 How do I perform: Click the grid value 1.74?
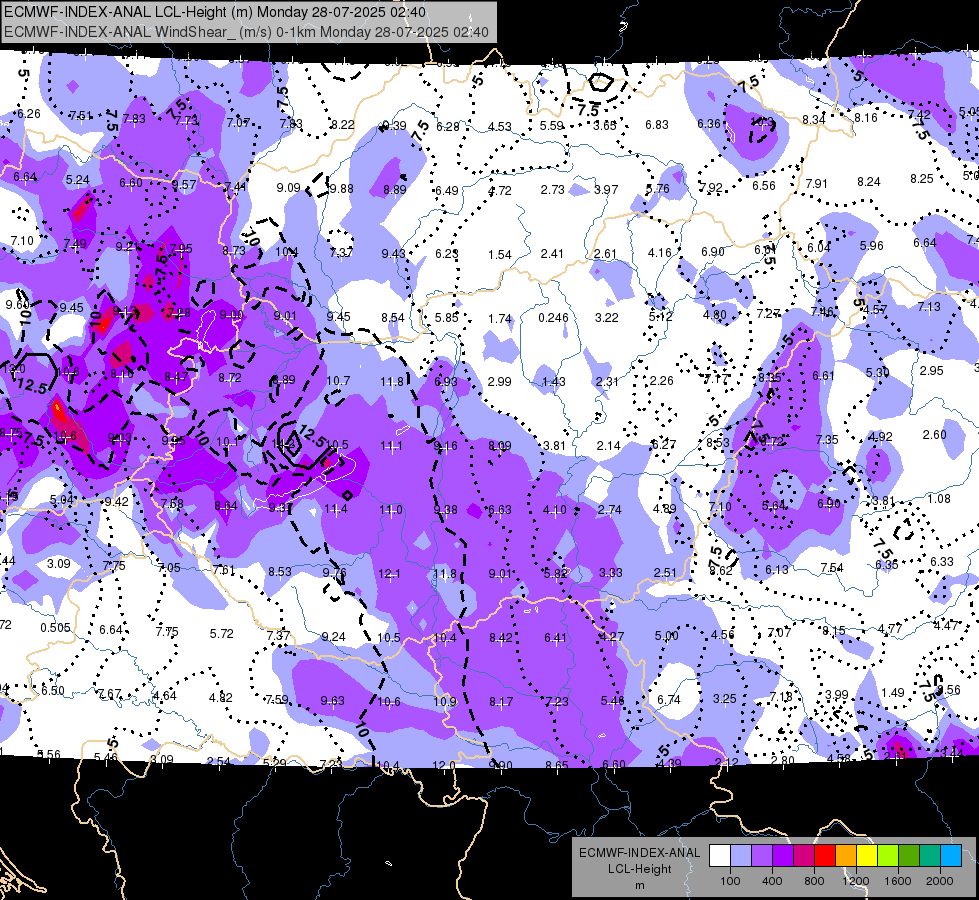tap(499, 319)
